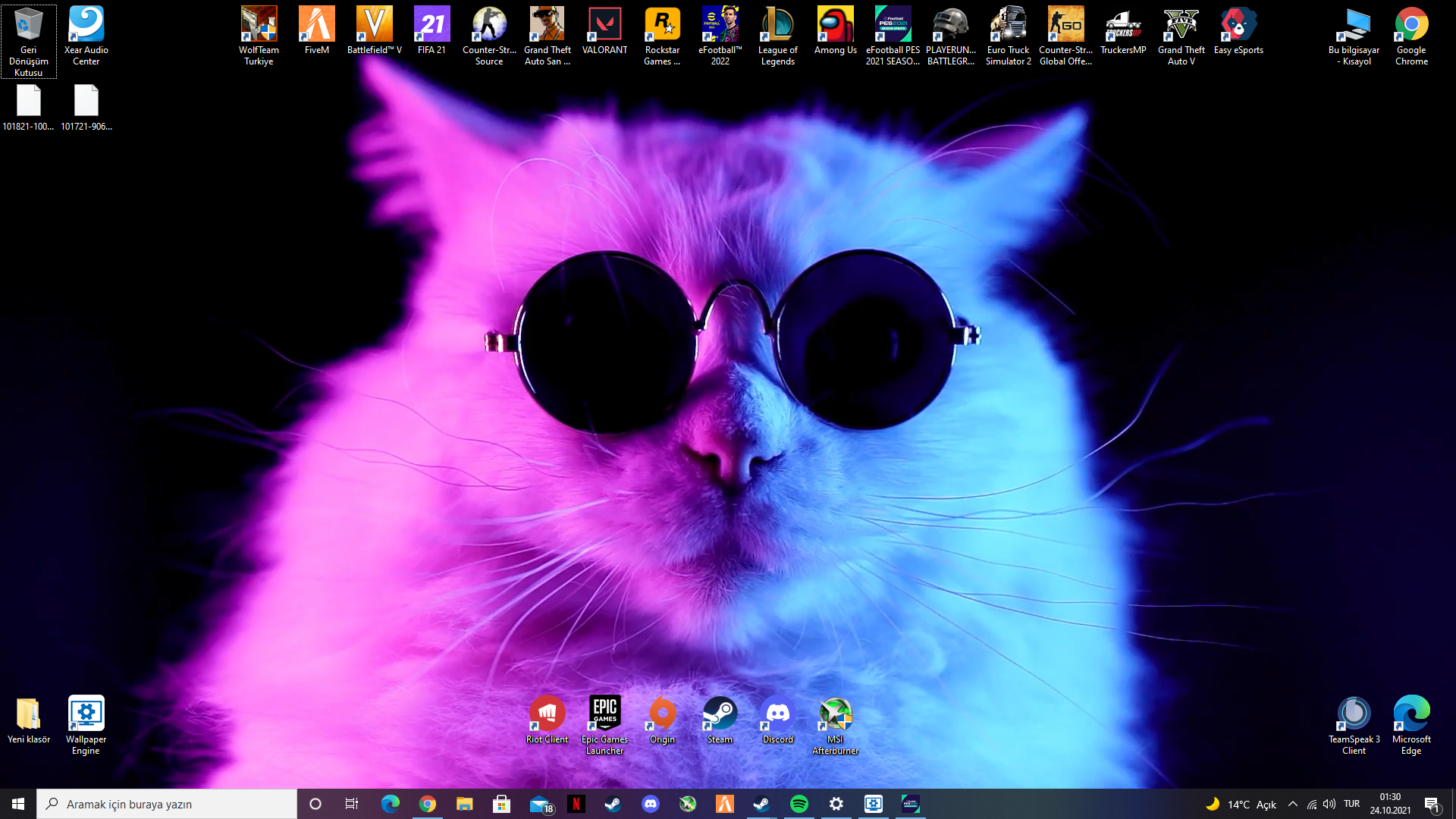Select the Rockstar Games launcher icon
The width and height of the screenshot is (1456, 819).
click(x=662, y=36)
